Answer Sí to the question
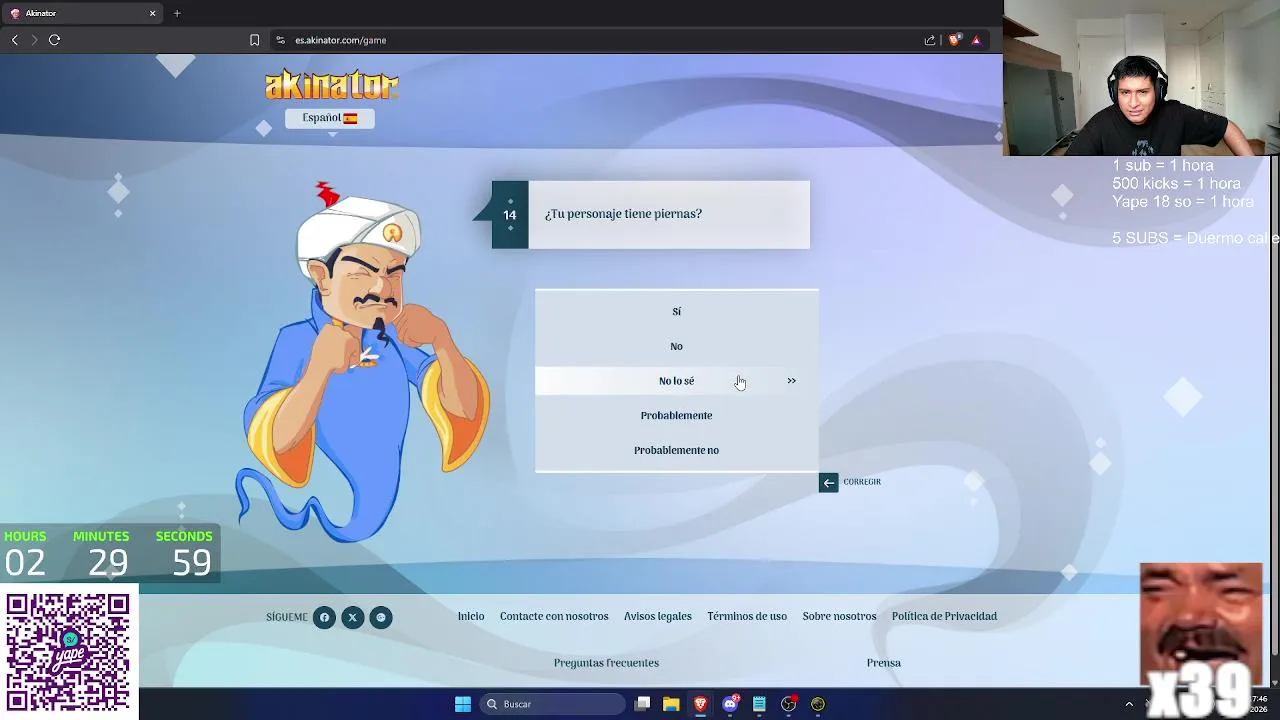Image resolution: width=1280 pixels, height=720 pixels. coord(676,311)
